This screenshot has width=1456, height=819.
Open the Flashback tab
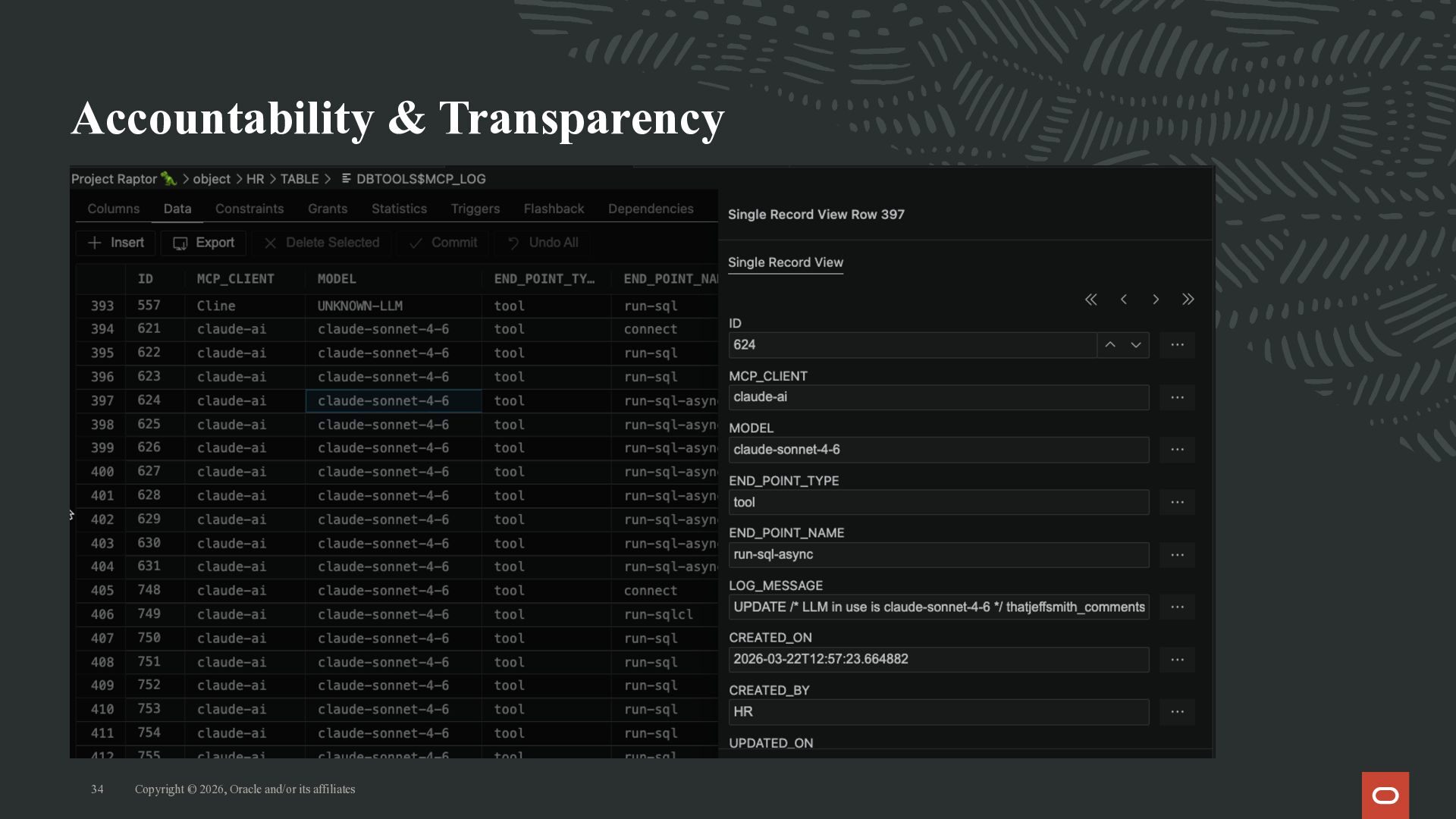[x=554, y=209]
